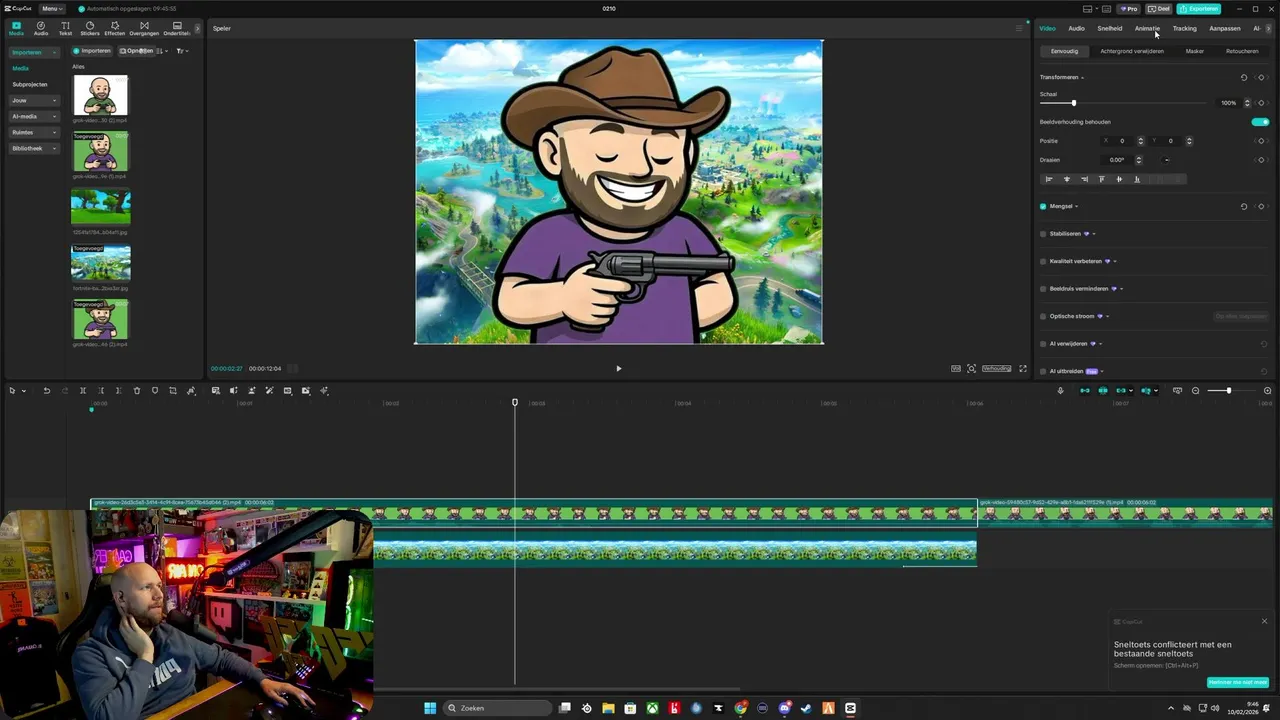The height and width of the screenshot is (720, 1280).
Task: Show more property tabs arrow
Action: pyautogui.click(x=1269, y=28)
